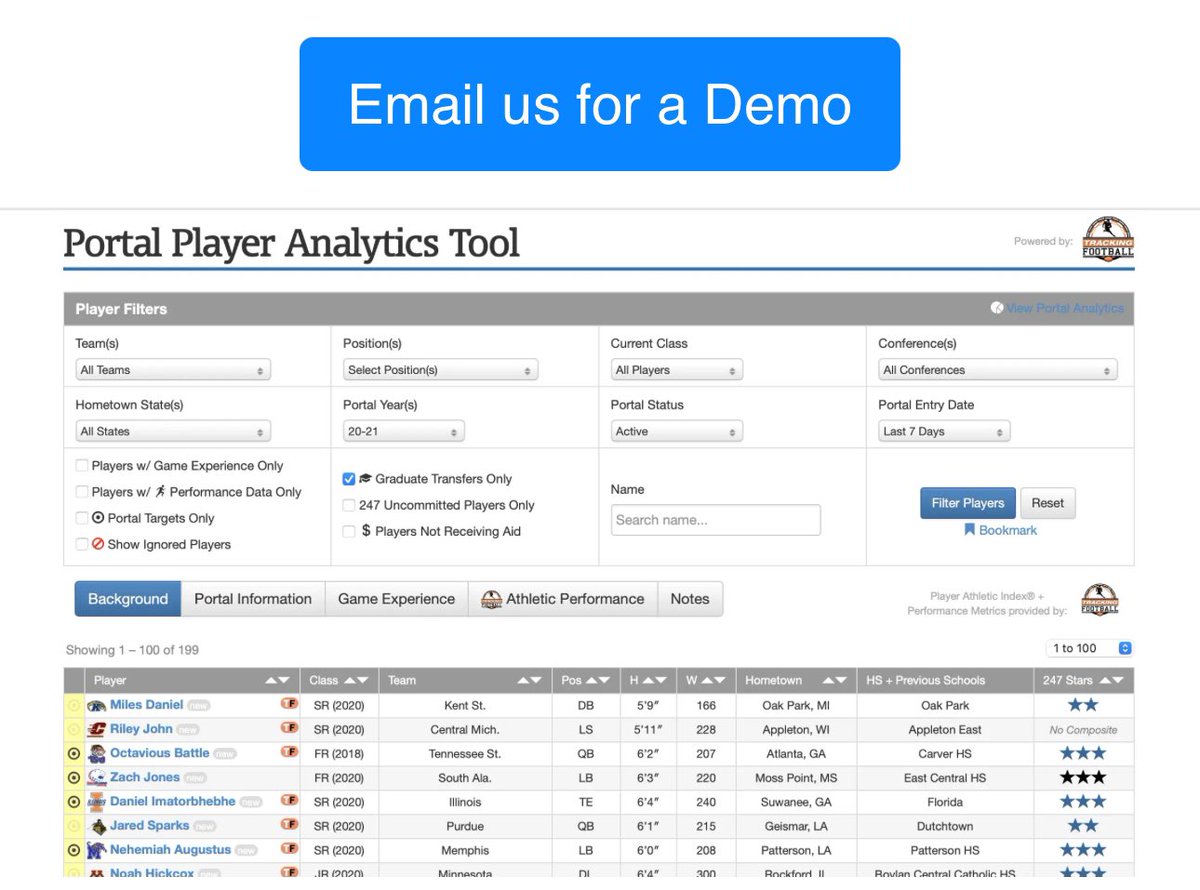
Task: Click the Filter Players button
Action: 967,503
